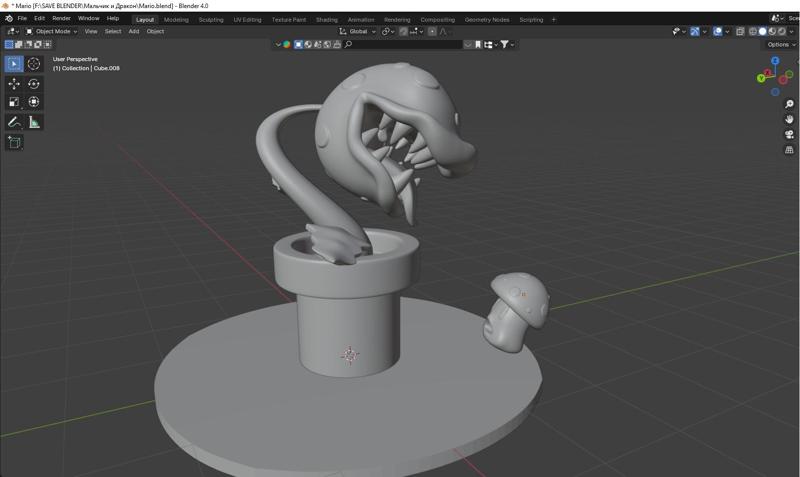Open the viewport Add menu
This screenshot has height=477, width=800.
pyautogui.click(x=134, y=32)
